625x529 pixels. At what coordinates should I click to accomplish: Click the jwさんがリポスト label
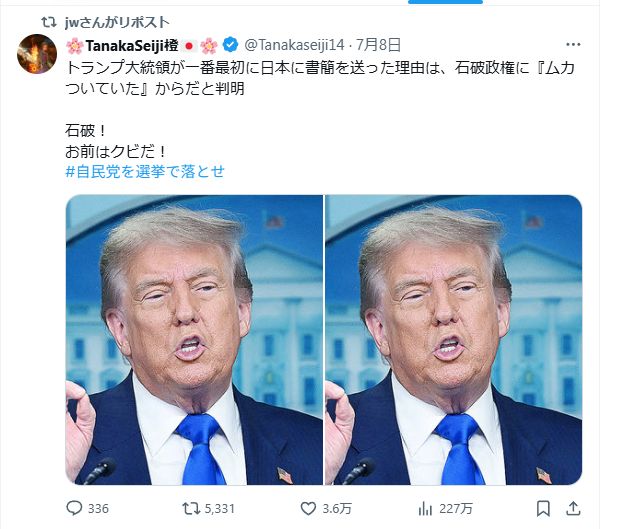pos(117,22)
